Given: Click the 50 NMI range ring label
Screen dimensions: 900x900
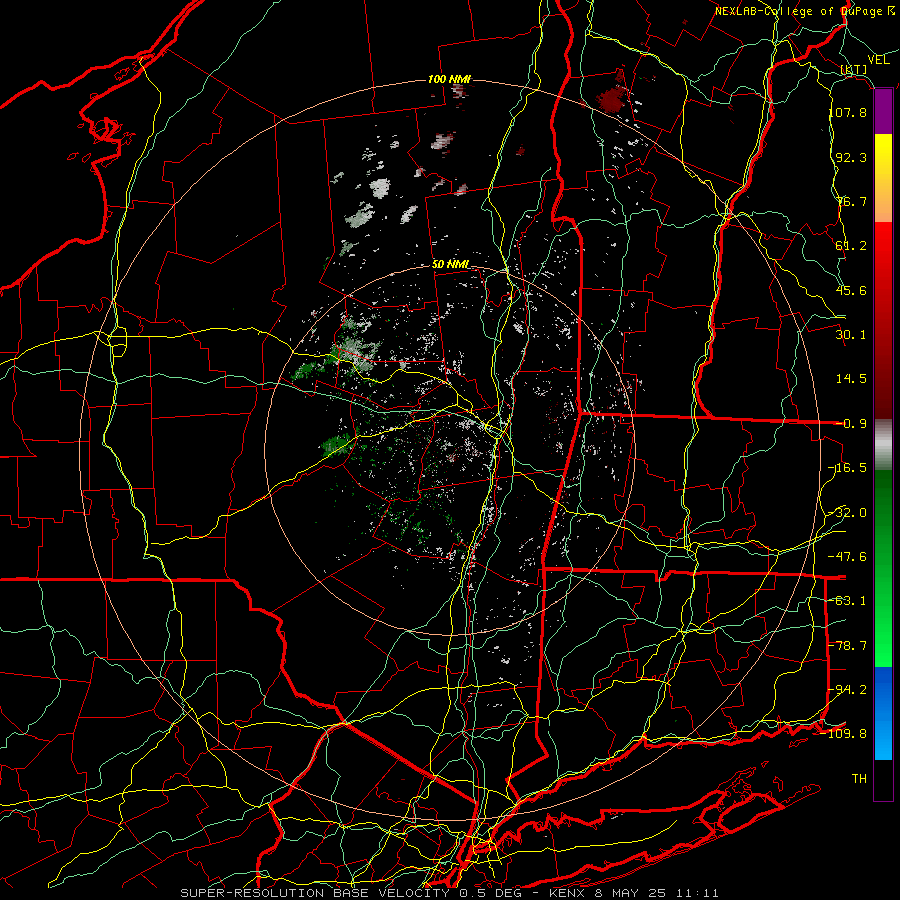Looking at the screenshot, I should (451, 265).
